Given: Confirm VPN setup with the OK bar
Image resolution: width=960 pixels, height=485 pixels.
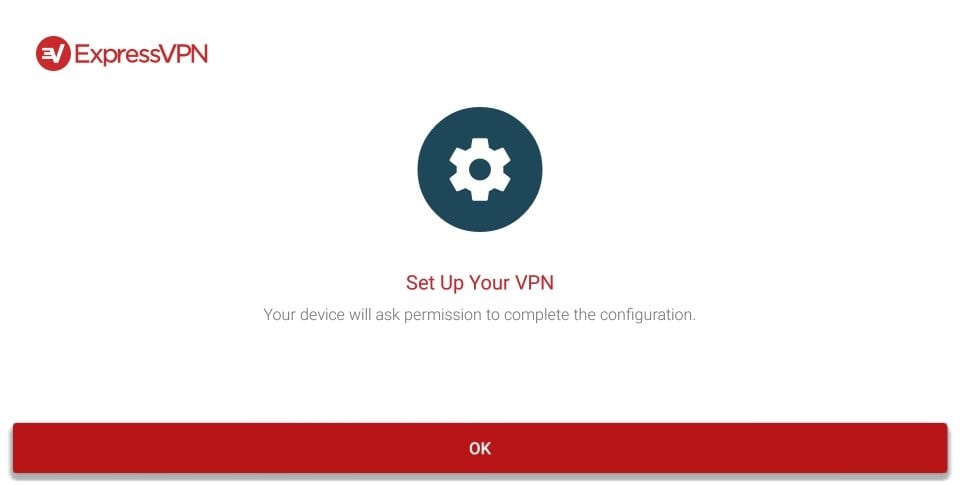Looking at the screenshot, I should (x=480, y=448).
